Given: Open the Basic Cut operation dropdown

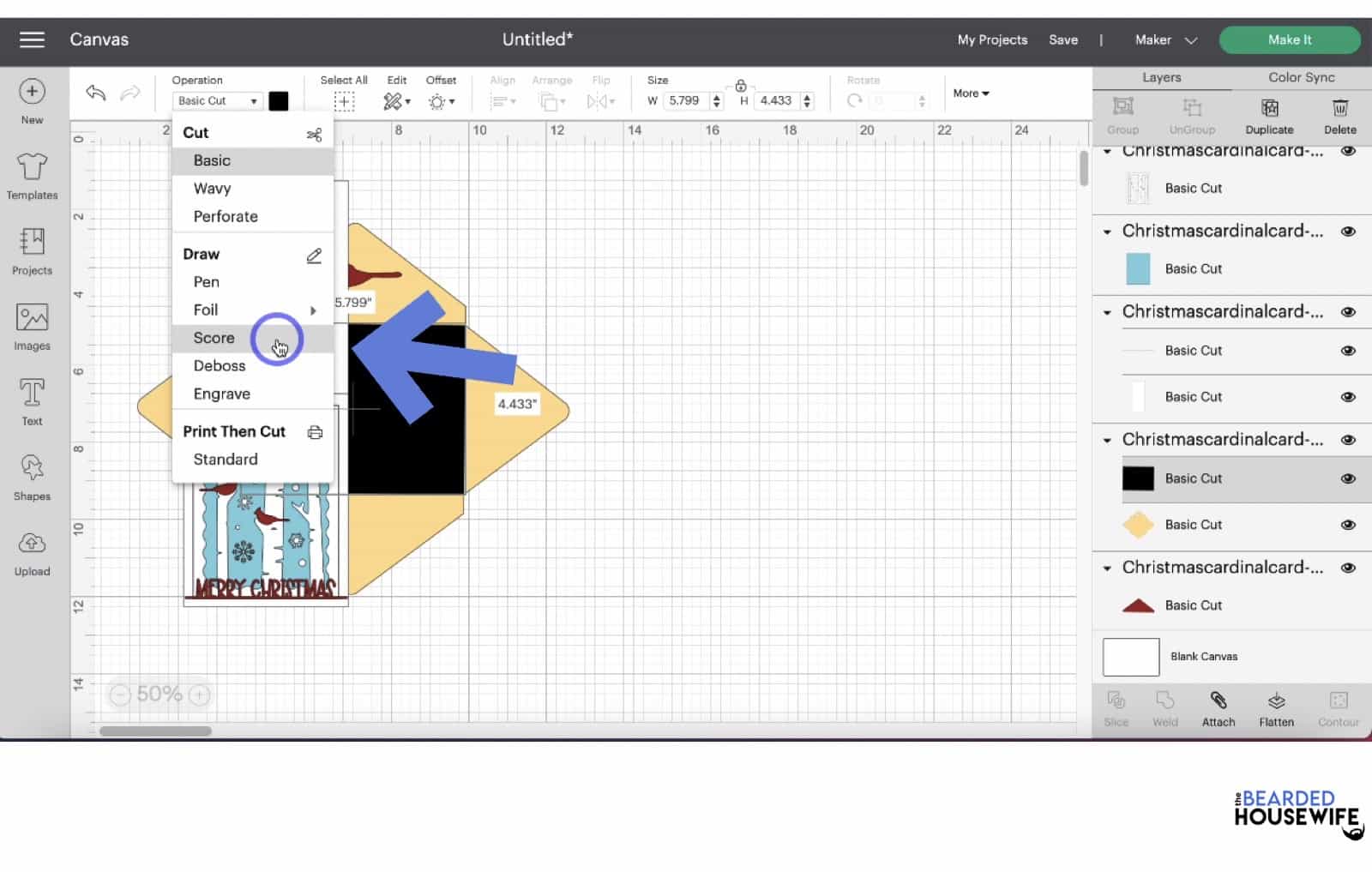Looking at the screenshot, I should coord(217,101).
